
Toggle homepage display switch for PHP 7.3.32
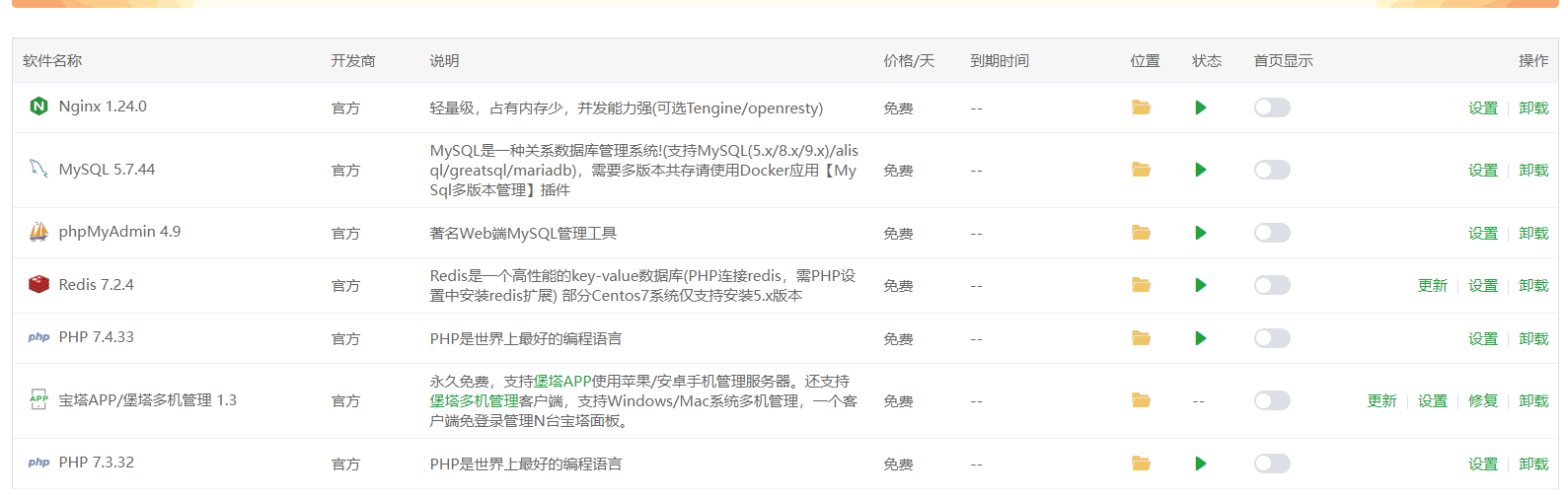pos(1272,463)
